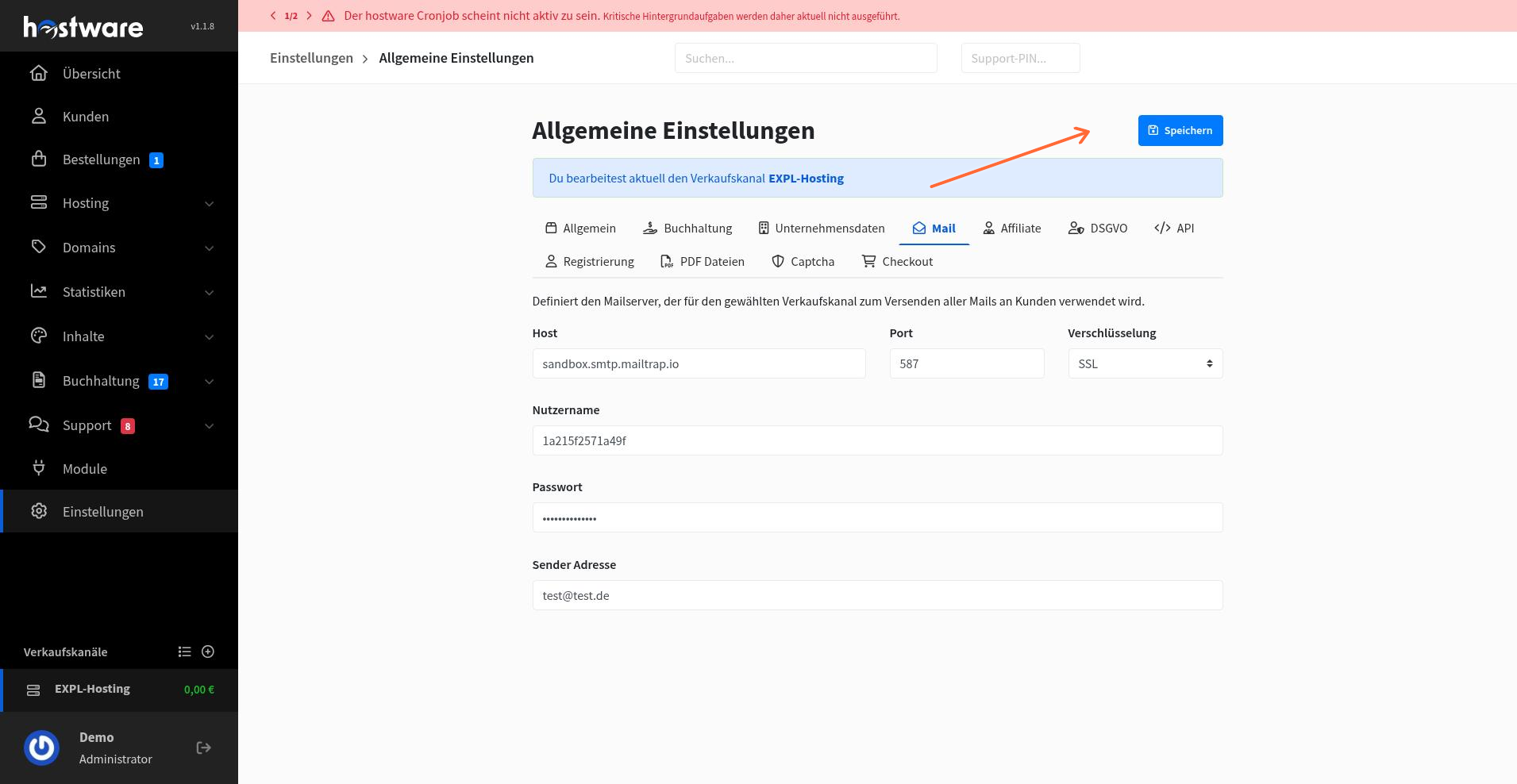Viewport: 1517px width, 784px height.
Task: Click the hostware logo
Action: 83,27
